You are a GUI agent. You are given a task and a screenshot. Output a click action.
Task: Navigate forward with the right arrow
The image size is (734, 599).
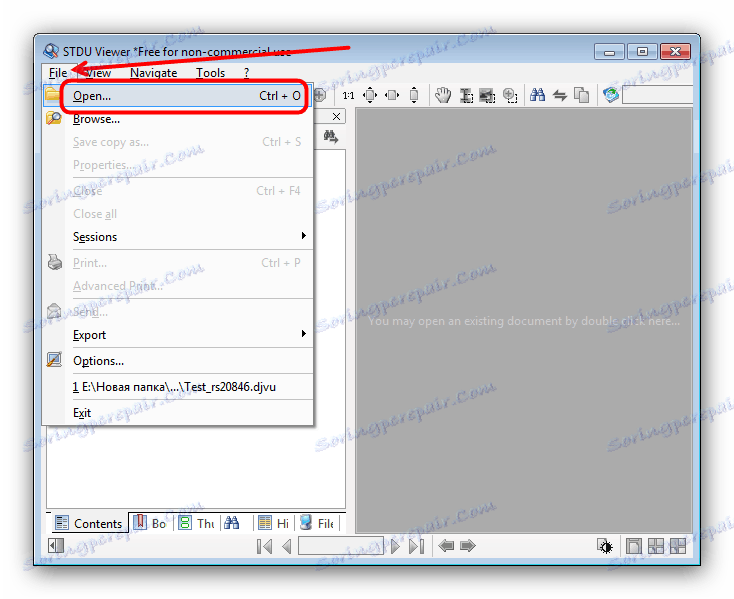coord(468,545)
